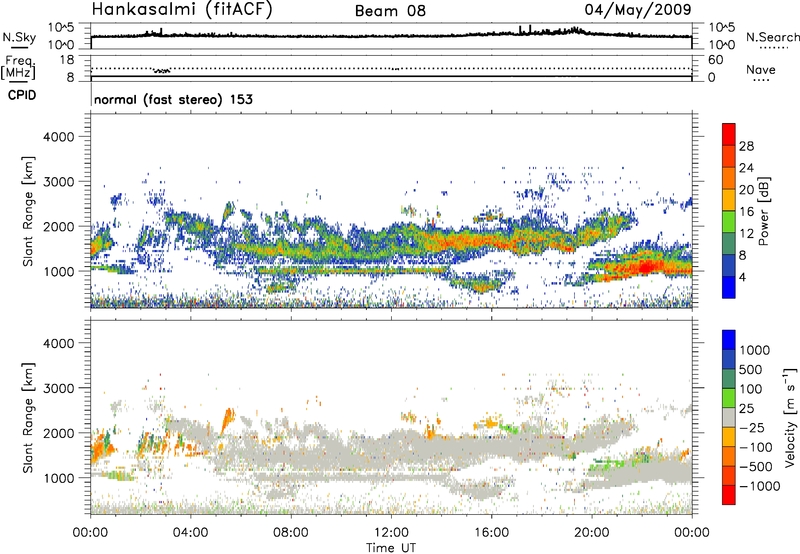This screenshot has height=554, width=800.
Task: Click the "4000" tick label of the Power panel
Action: tap(58, 137)
